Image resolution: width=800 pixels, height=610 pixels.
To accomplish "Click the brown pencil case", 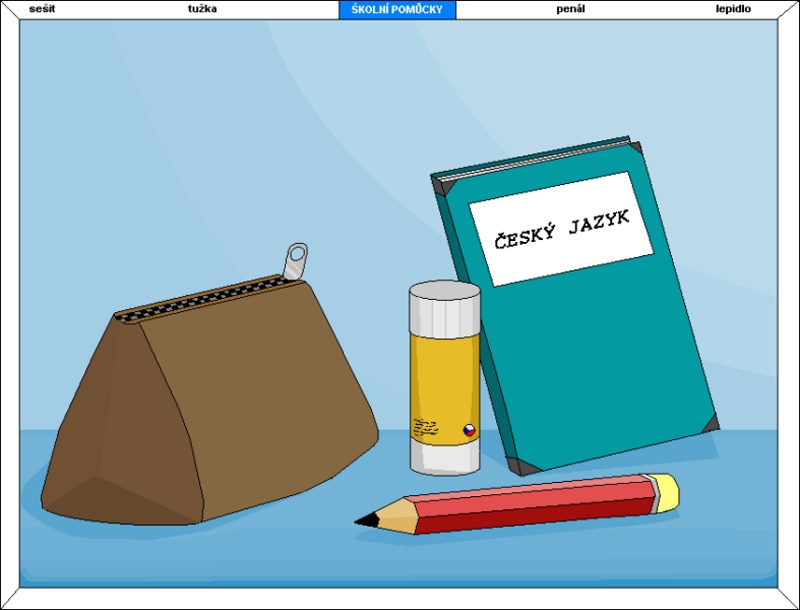I will [210, 410].
